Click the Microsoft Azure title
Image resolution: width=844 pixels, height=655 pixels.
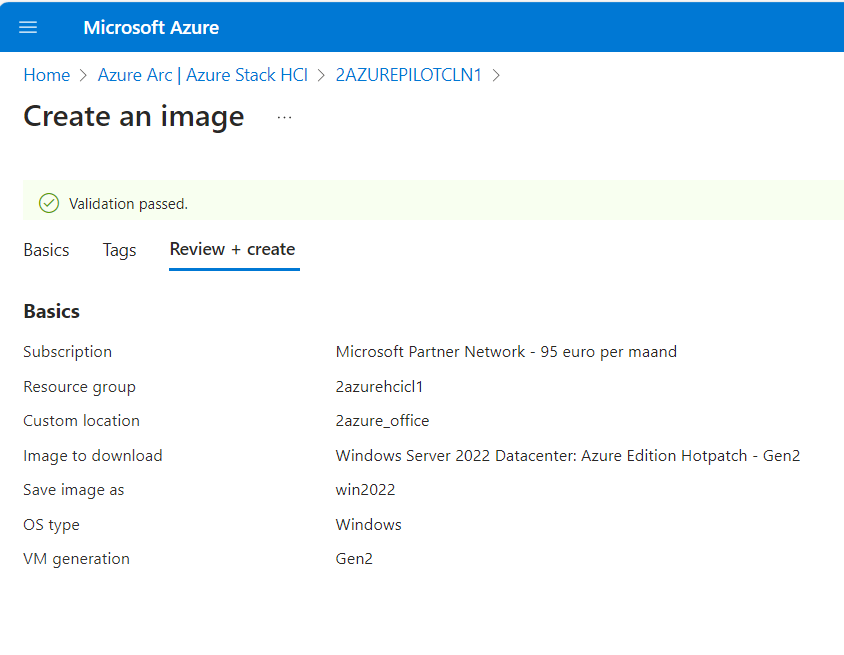[x=151, y=27]
